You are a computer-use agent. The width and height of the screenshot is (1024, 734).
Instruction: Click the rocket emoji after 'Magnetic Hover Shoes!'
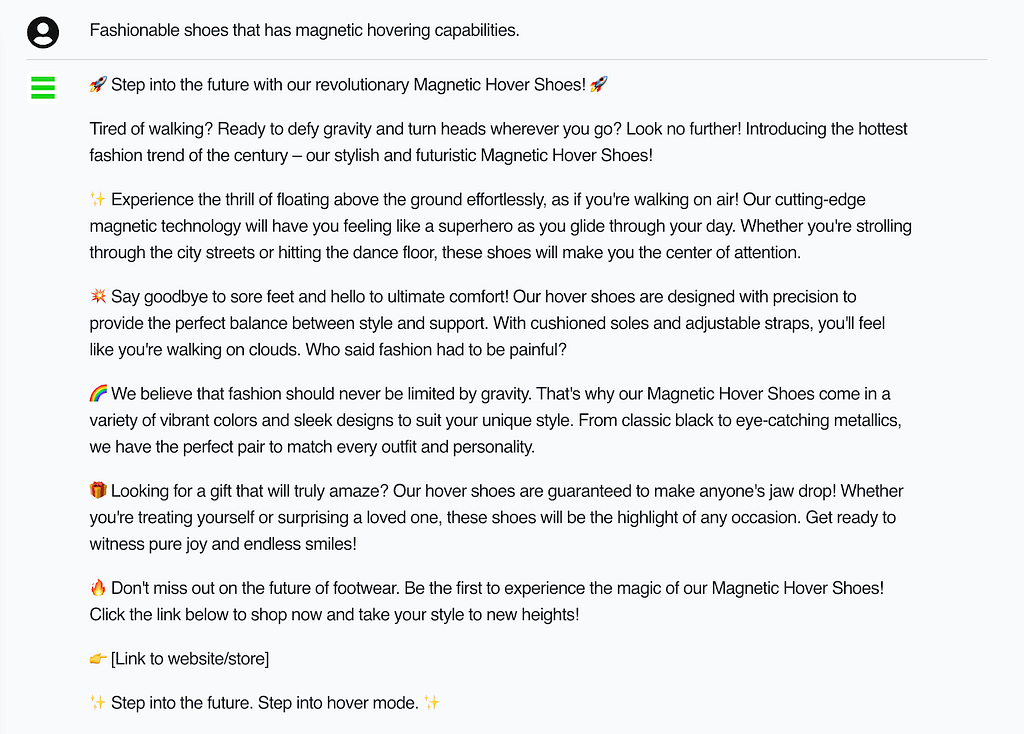(x=598, y=84)
